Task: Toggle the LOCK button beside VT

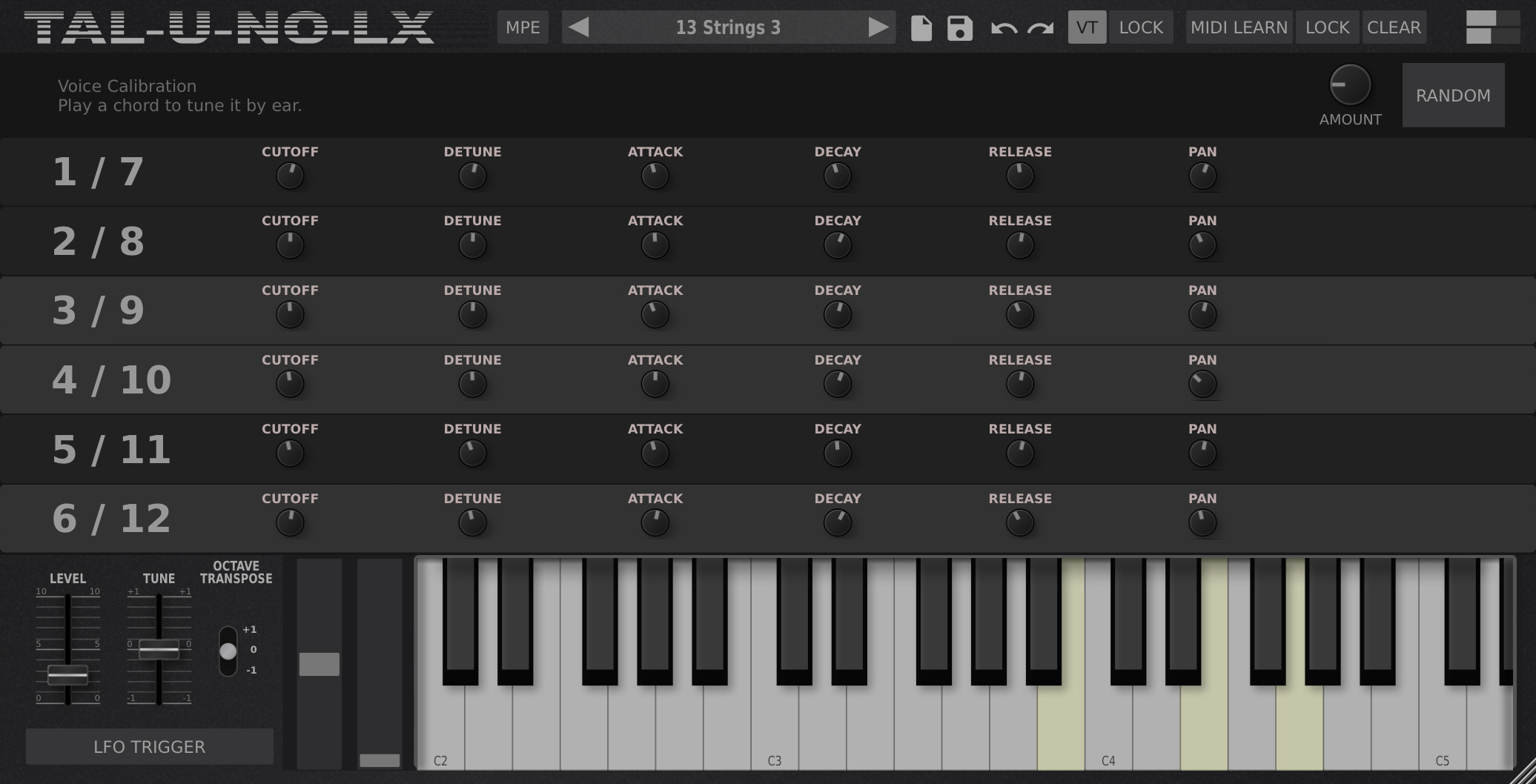Action: click(x=1141, y=27)
